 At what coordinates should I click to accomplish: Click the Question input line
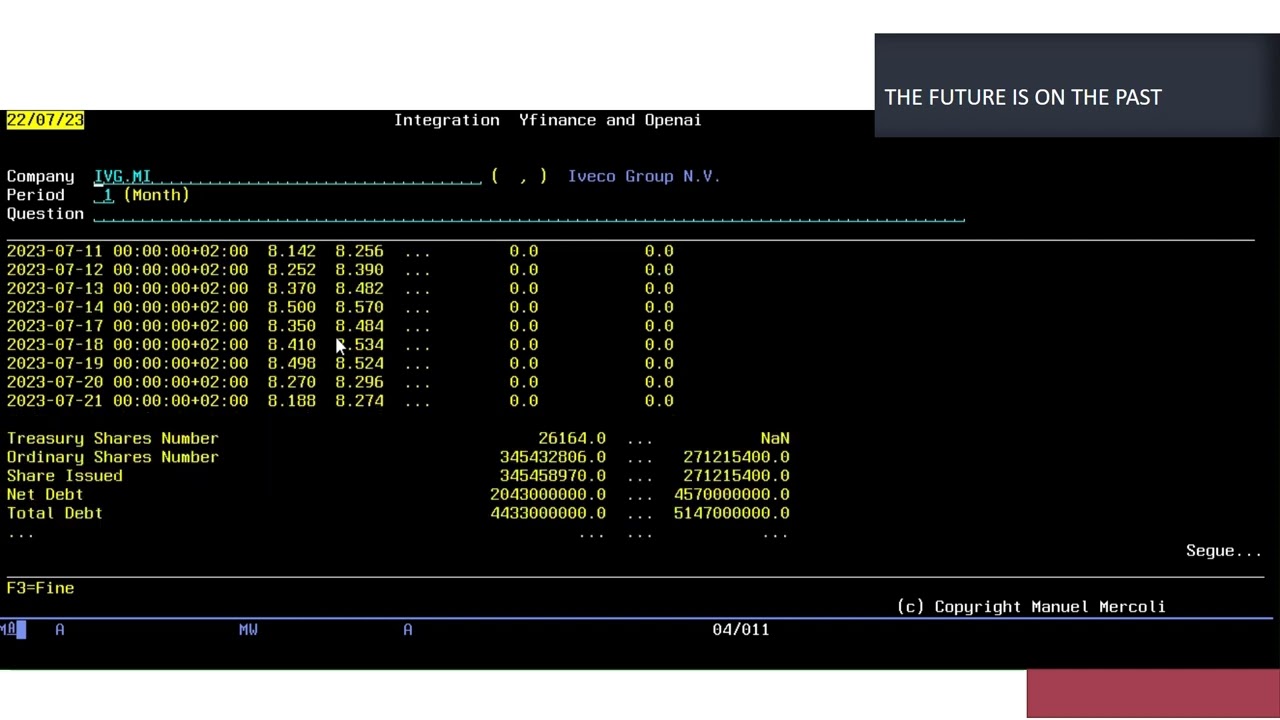click(x=529, y=214)
